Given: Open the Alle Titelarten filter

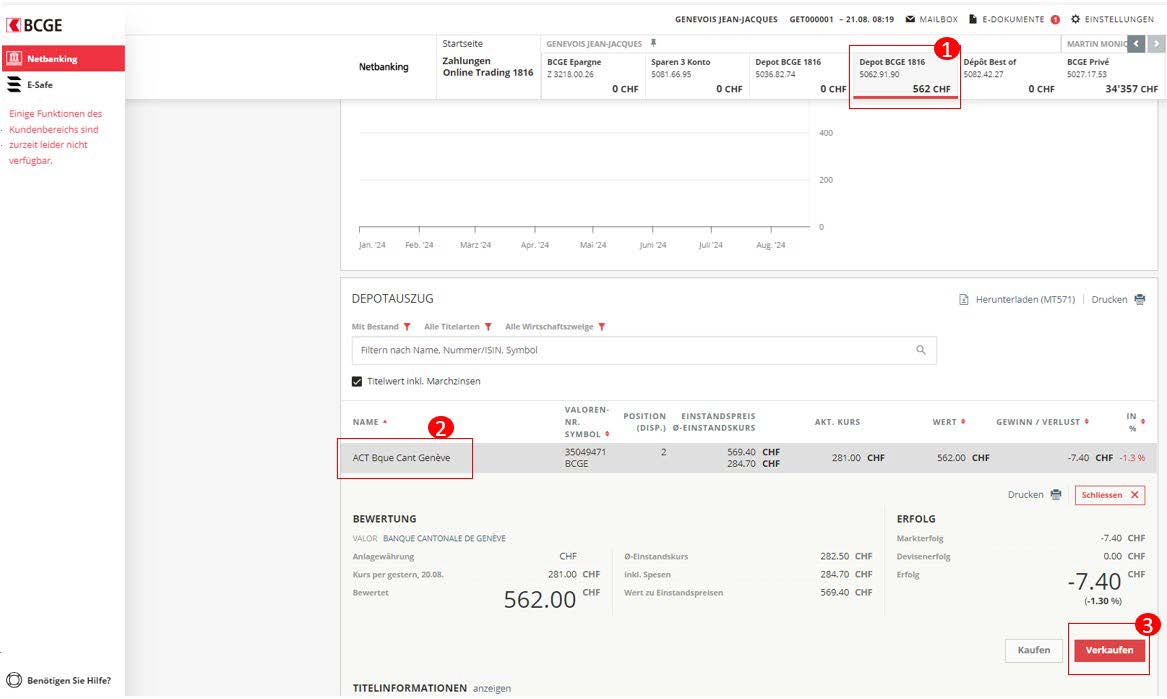Looking at the screenshot, I should [x=458, y=327].
